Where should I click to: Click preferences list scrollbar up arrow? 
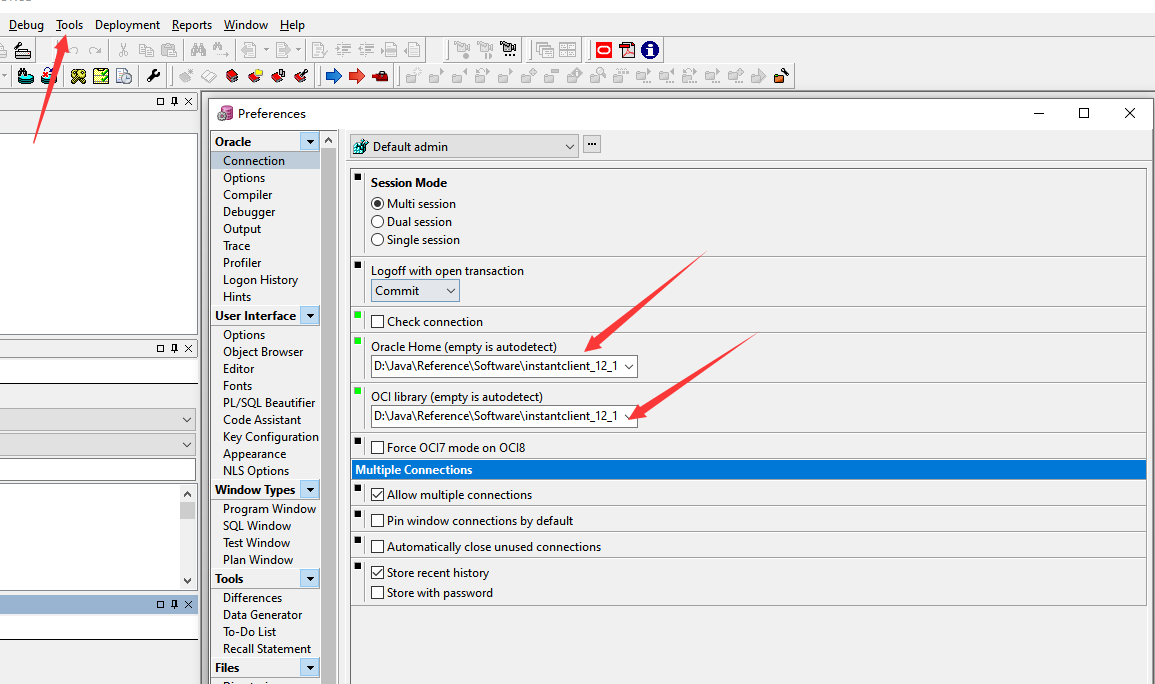tap(329, 141)
